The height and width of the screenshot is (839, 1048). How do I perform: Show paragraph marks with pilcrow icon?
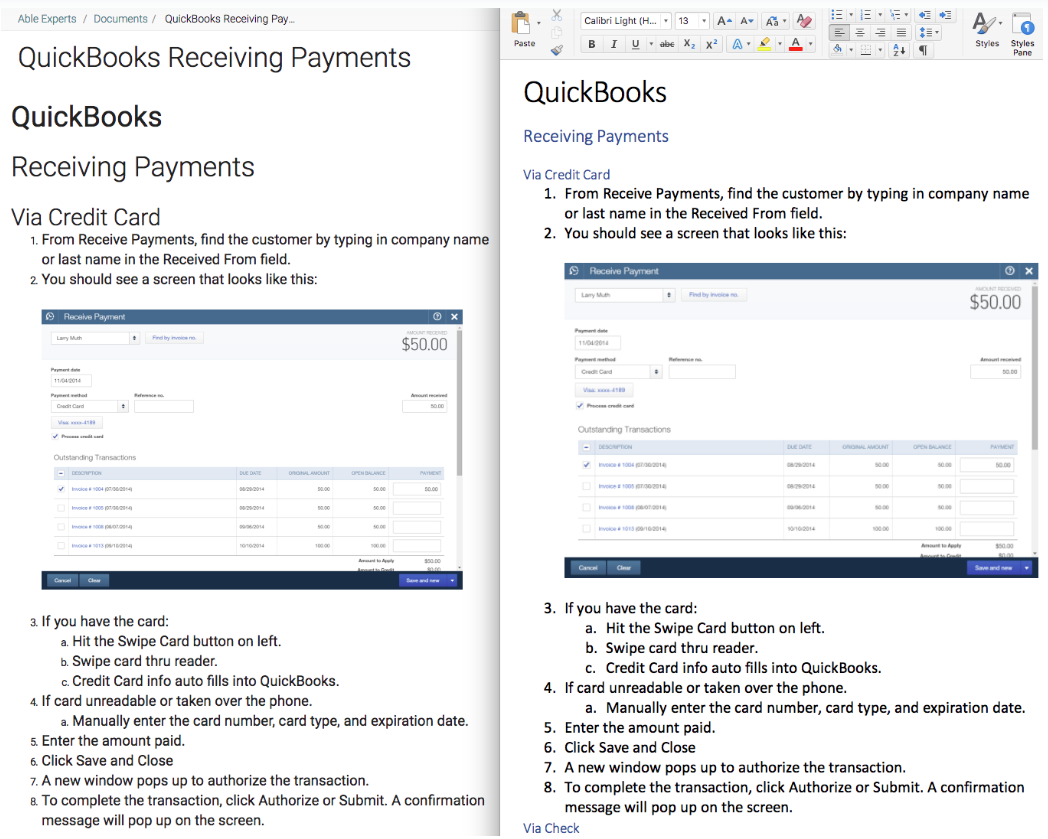pyautogui.click(x=922, y=50)
